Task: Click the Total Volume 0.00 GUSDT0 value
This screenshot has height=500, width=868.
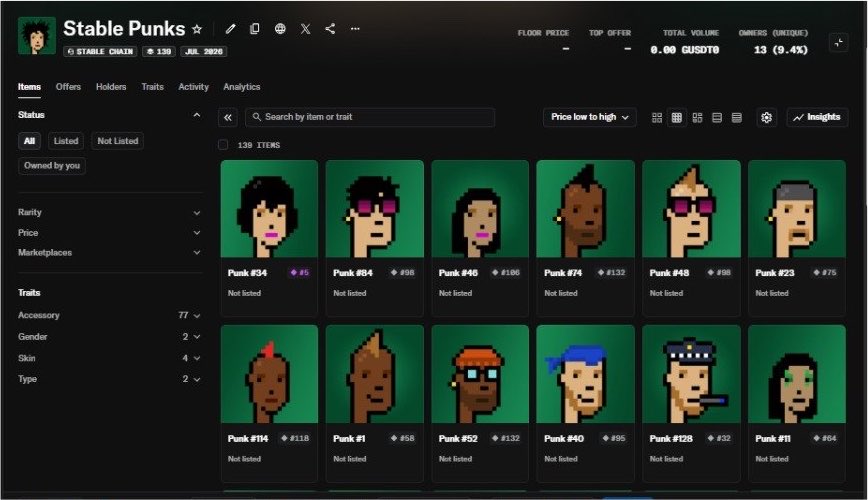Action: click(x=685, y=50)
